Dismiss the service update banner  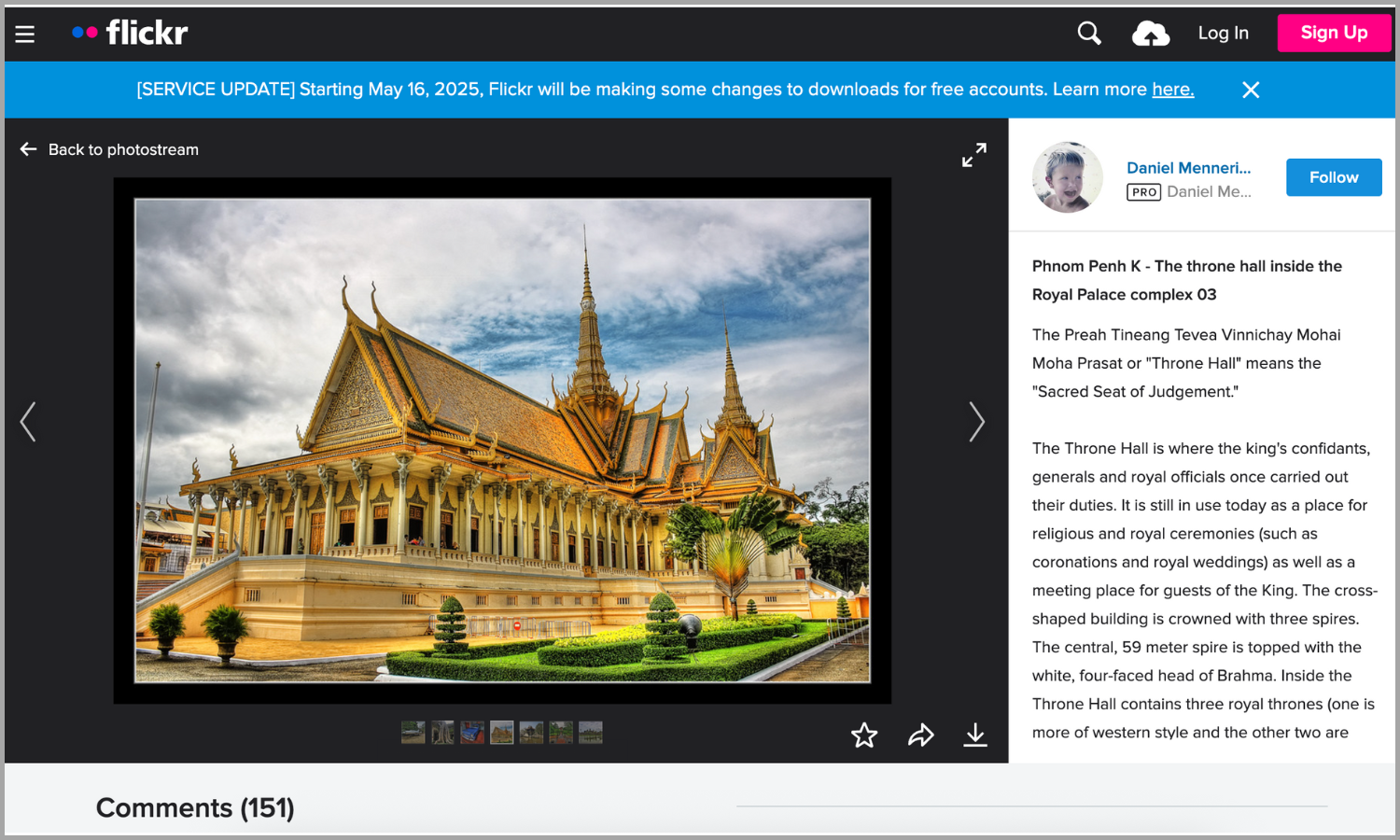click(x=1251, y=90)
